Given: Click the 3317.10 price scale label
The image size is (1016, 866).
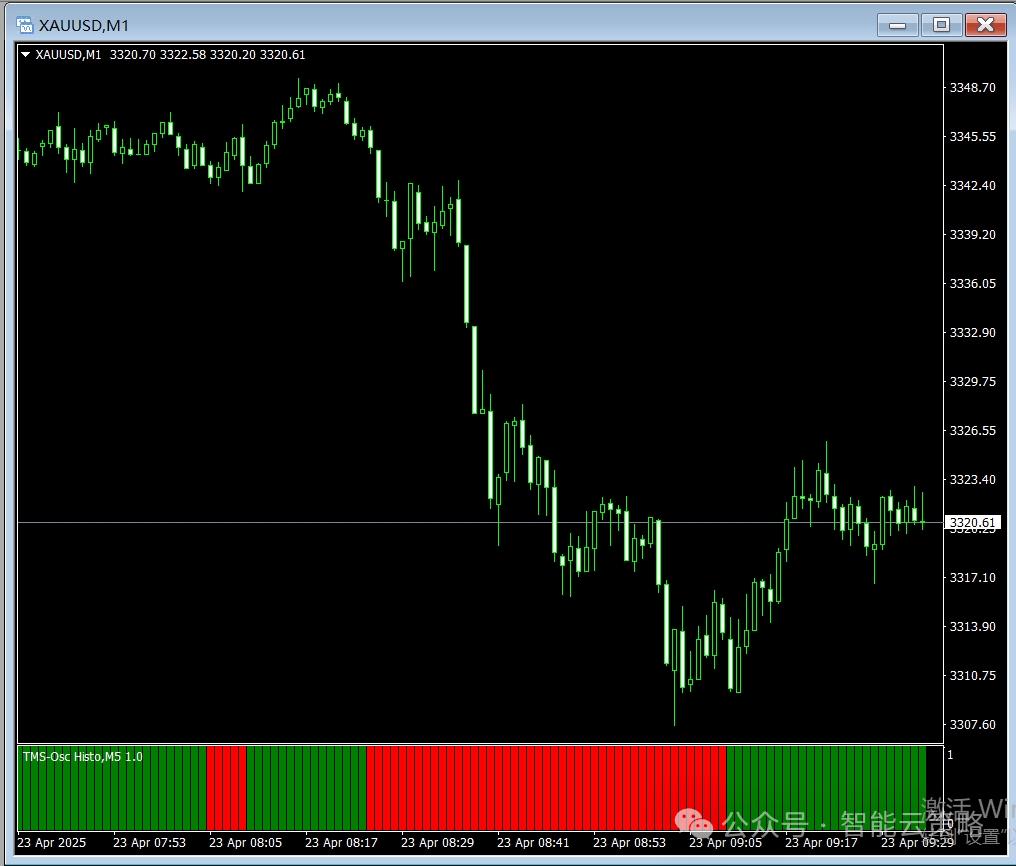Looking at the screenshot, I should click(973, 578).
